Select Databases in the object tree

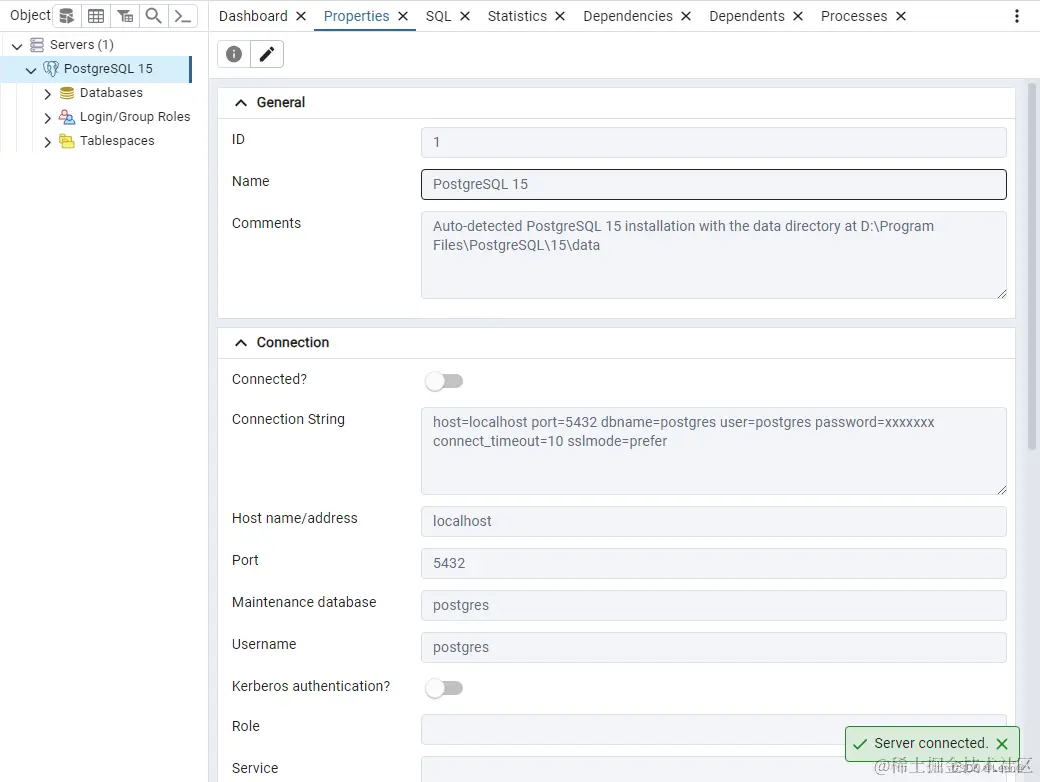(x=111, y=93)
